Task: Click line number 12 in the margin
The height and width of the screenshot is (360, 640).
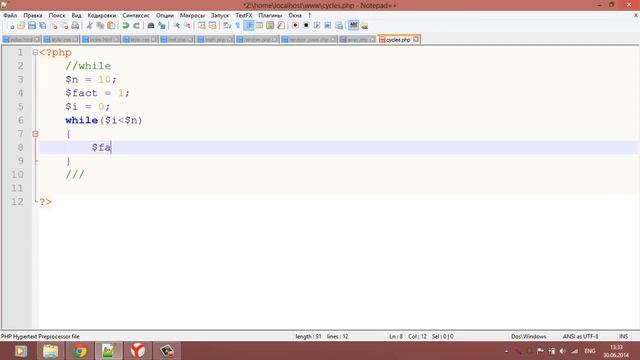Action: (x=17, y=202)
